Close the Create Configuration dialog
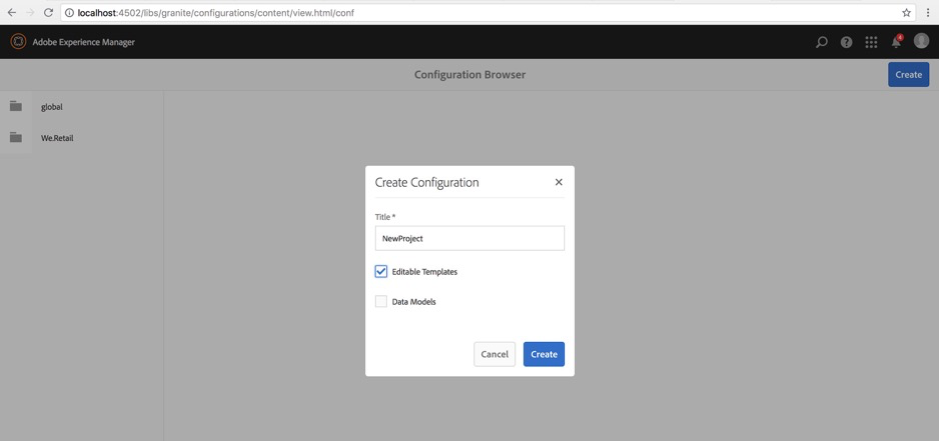Image resolution: width=939 pixels, height=441 pixels. pyautogui.click(x=558, y=182)
